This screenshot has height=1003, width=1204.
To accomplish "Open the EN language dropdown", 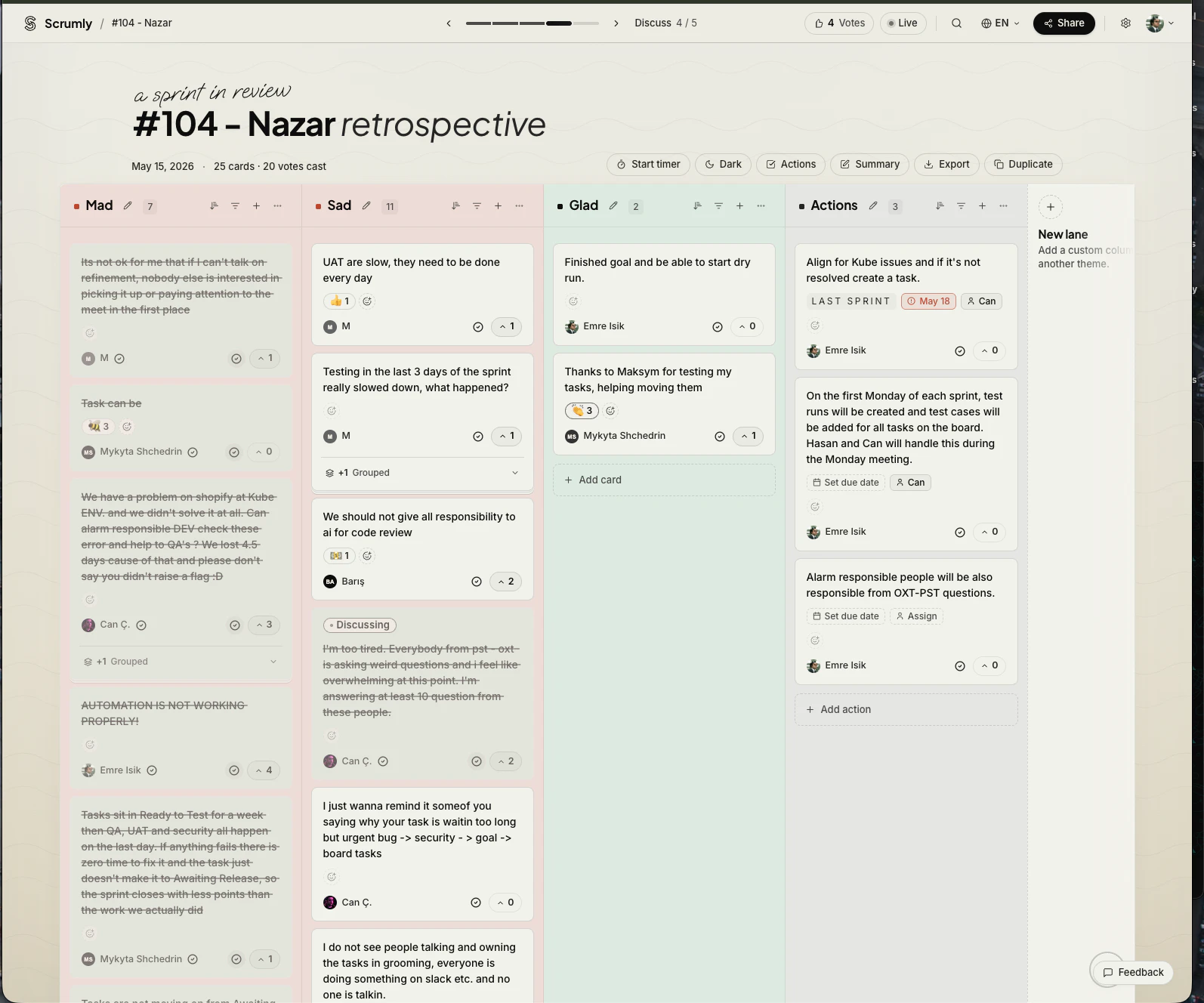I will [x=1000, y=23].
